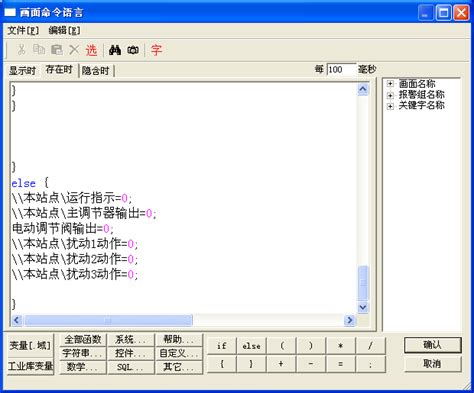The width and height of the screenshot is (474, 393).
Task: Select the 关键字名称 tree label
Action: (421, 106)
